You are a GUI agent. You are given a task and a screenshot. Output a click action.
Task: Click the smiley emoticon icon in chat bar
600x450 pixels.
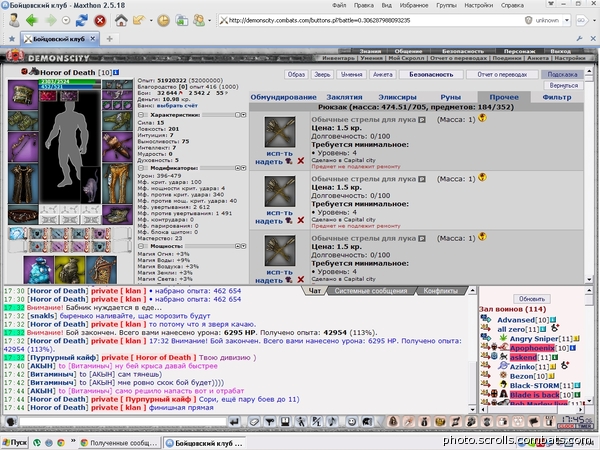(351, 422)
